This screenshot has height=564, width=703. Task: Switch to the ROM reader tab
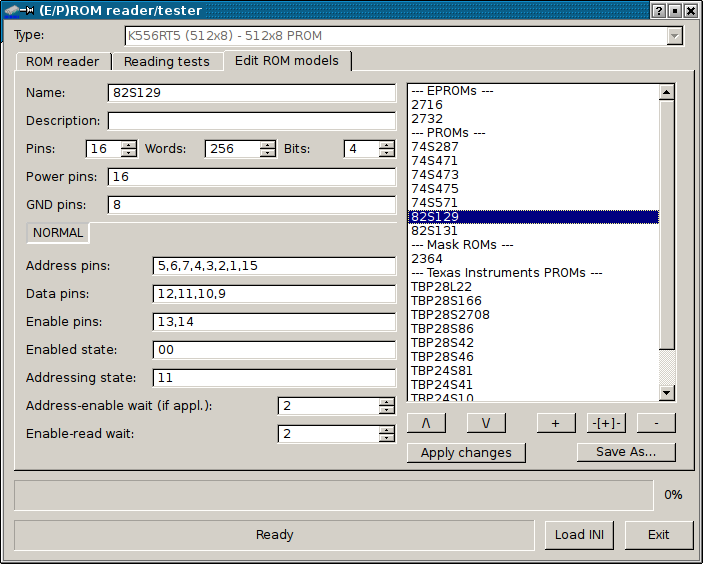pos(63,62)
